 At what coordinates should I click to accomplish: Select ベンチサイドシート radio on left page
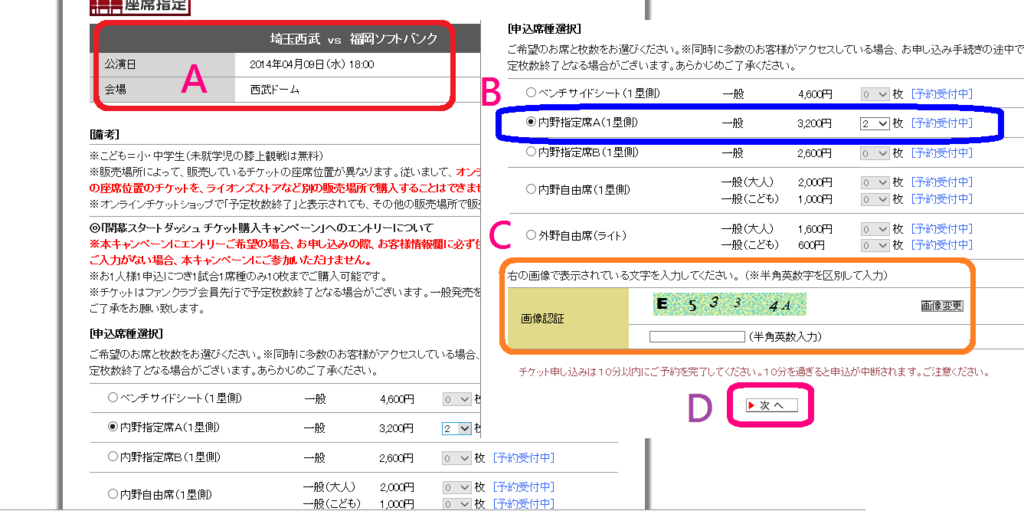(x=113, y=397)
